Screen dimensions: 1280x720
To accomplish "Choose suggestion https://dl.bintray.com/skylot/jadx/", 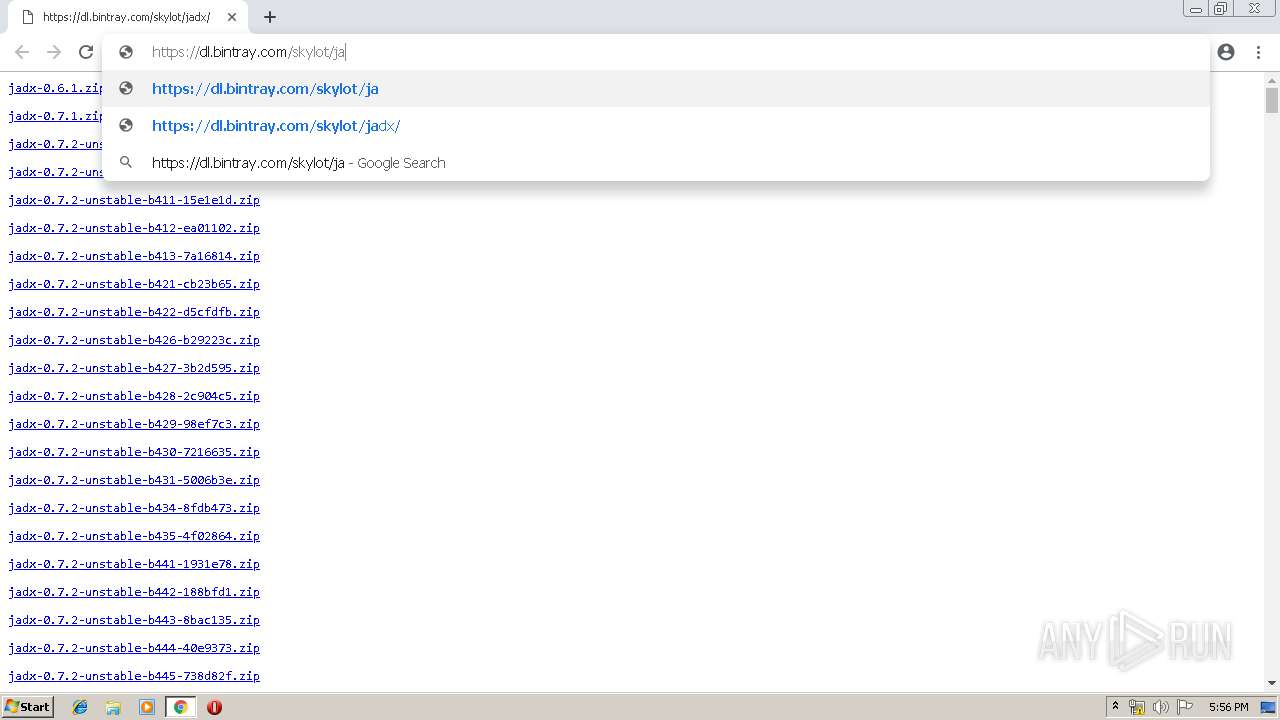I will tap(656, 126).
